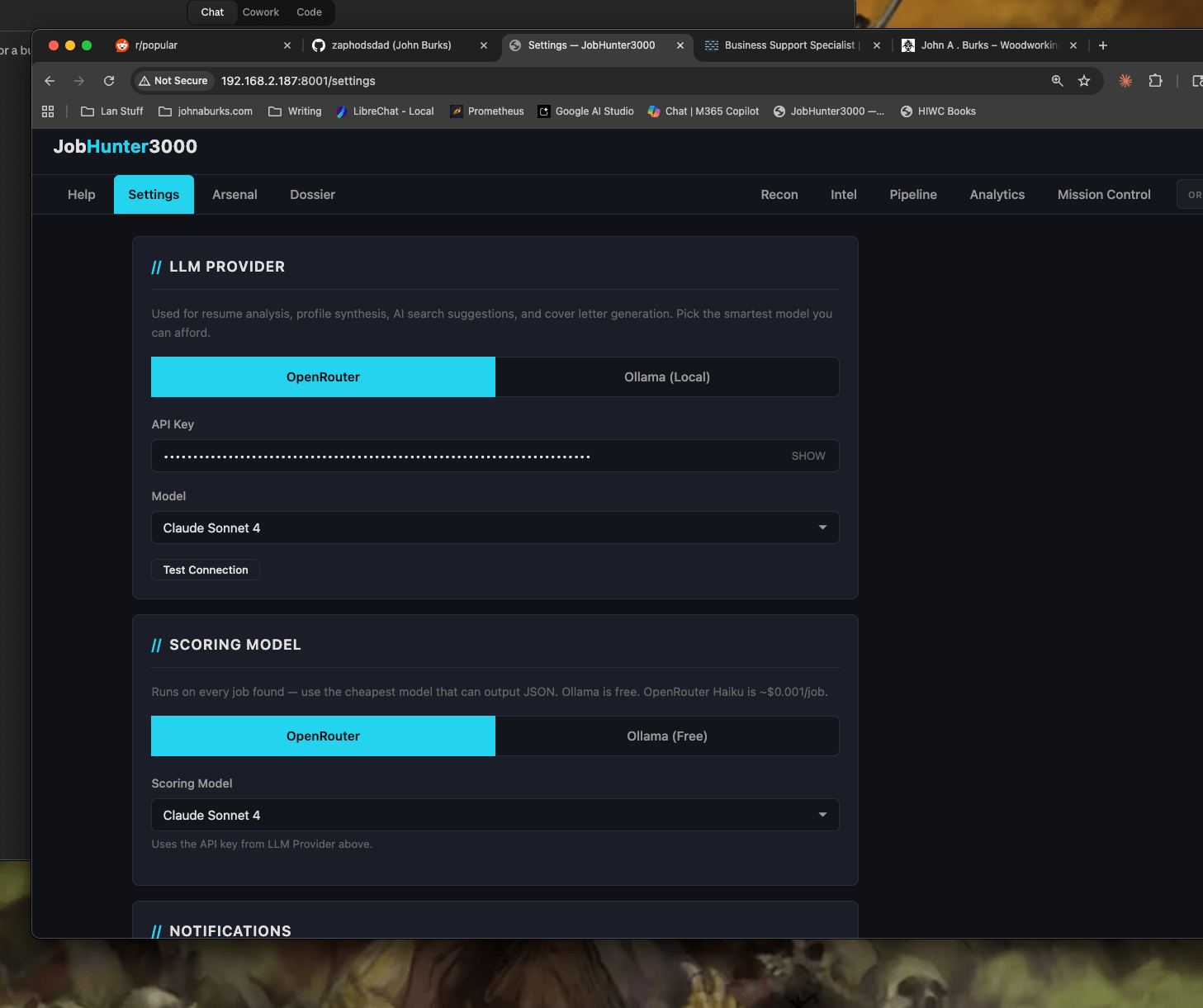1203x1008 pixels.
Task: Go to the Analytics page
Action: tap(997, 195)
